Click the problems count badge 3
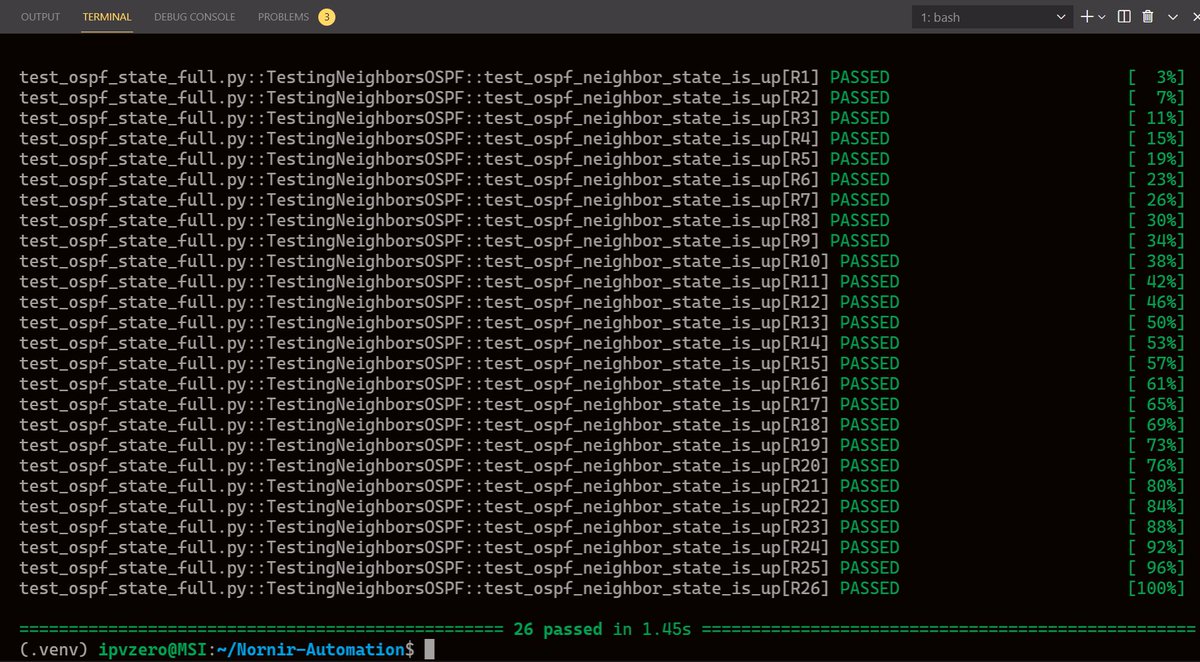The width and height of the screenshot is (1200, 662). 326,17
